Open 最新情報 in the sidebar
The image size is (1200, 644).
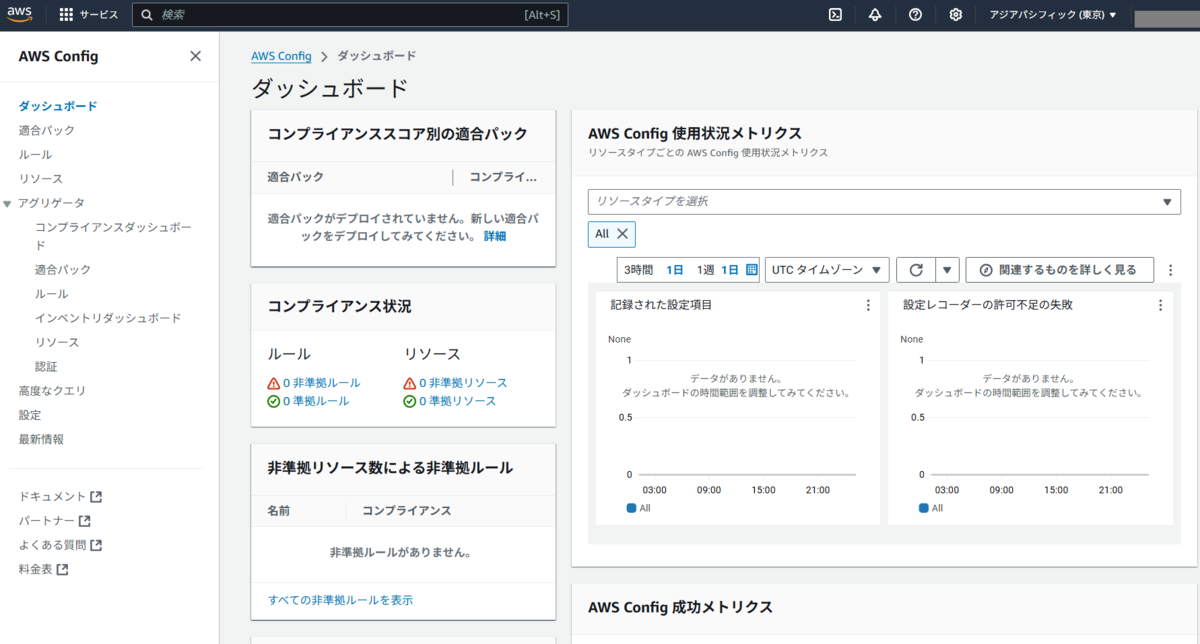click(x=41, y=439)
